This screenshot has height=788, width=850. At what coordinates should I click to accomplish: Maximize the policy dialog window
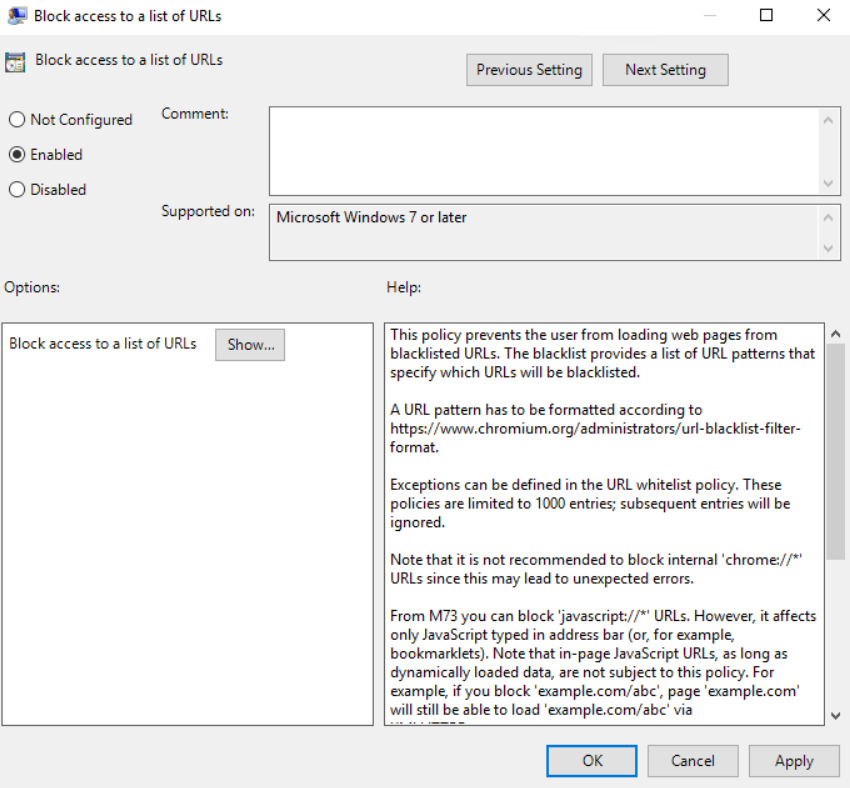pyautogui.click(x=766, y=15)
